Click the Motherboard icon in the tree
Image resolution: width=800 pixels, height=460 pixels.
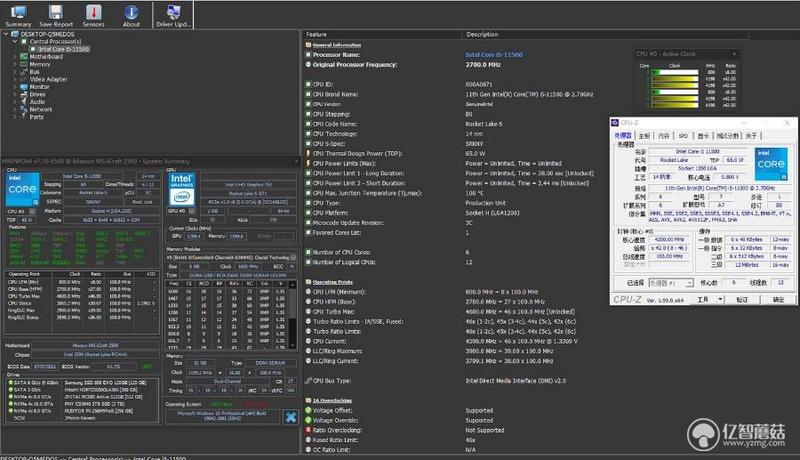coord(23,57)
